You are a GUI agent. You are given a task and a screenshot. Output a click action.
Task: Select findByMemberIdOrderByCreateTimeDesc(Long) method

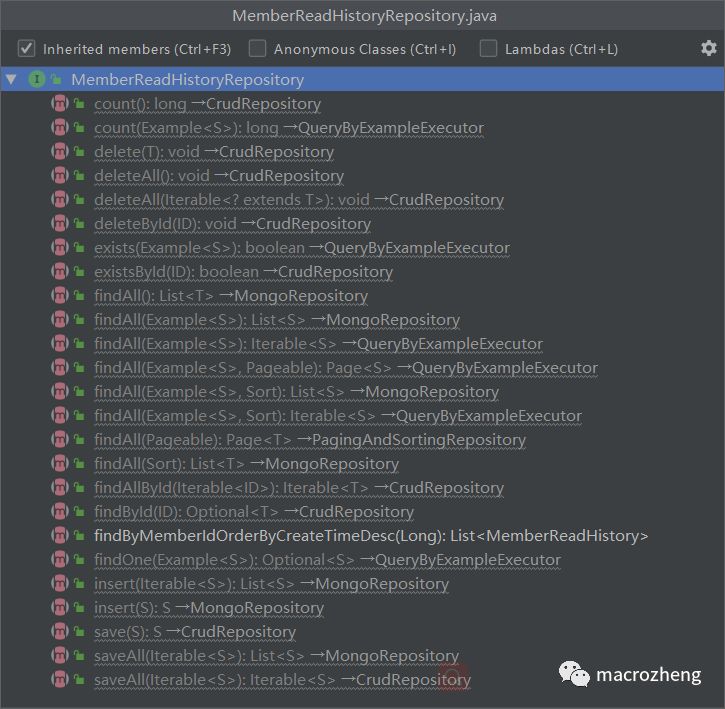(x=371, y=536)
